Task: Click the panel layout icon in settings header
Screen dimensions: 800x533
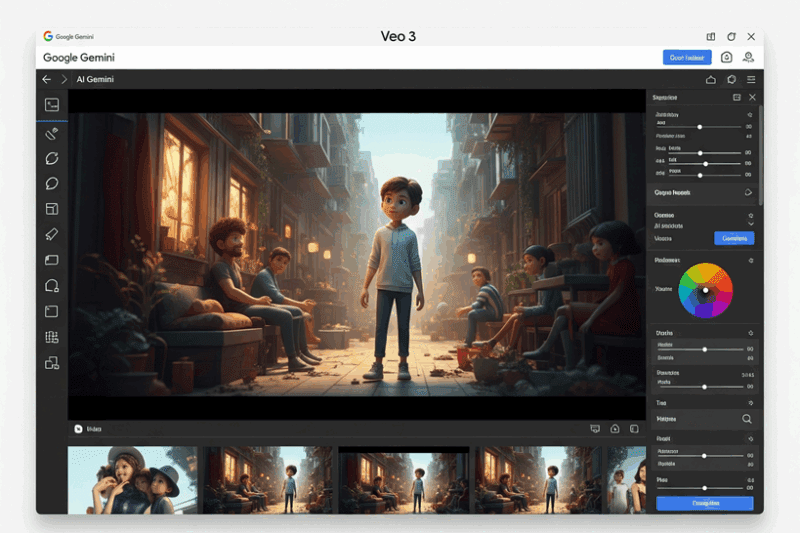Action: [x=737, y=97]
